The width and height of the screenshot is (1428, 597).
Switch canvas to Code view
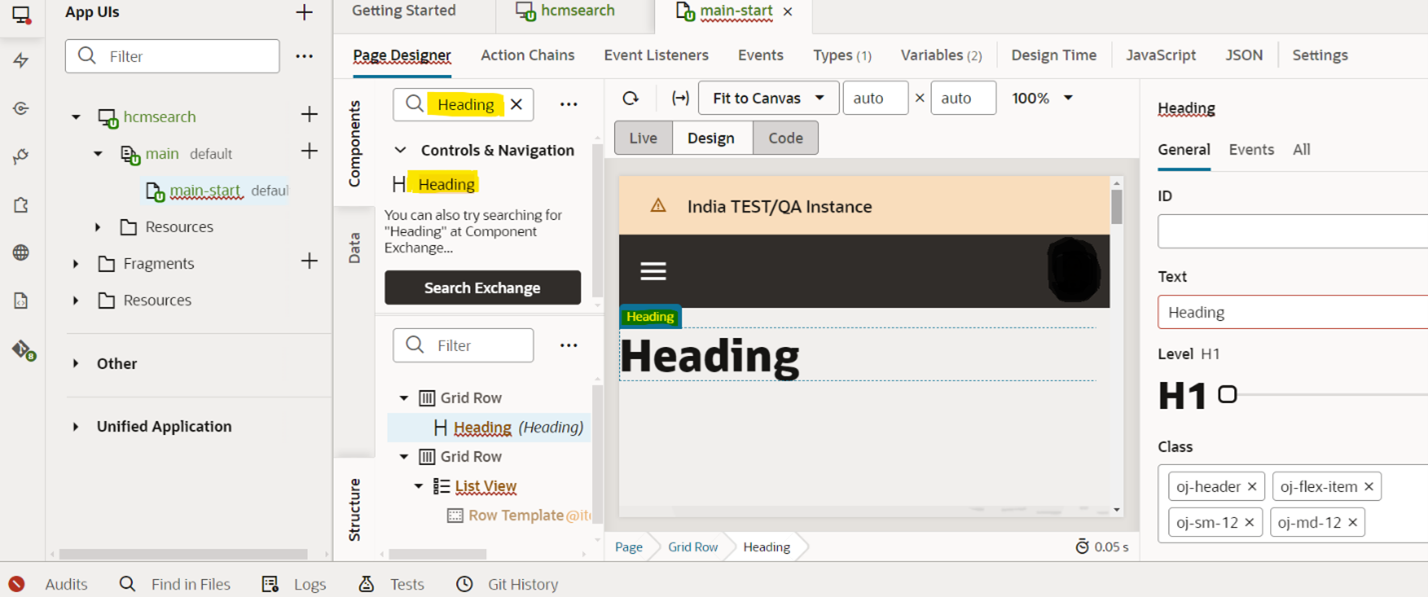tap(785, 138)
